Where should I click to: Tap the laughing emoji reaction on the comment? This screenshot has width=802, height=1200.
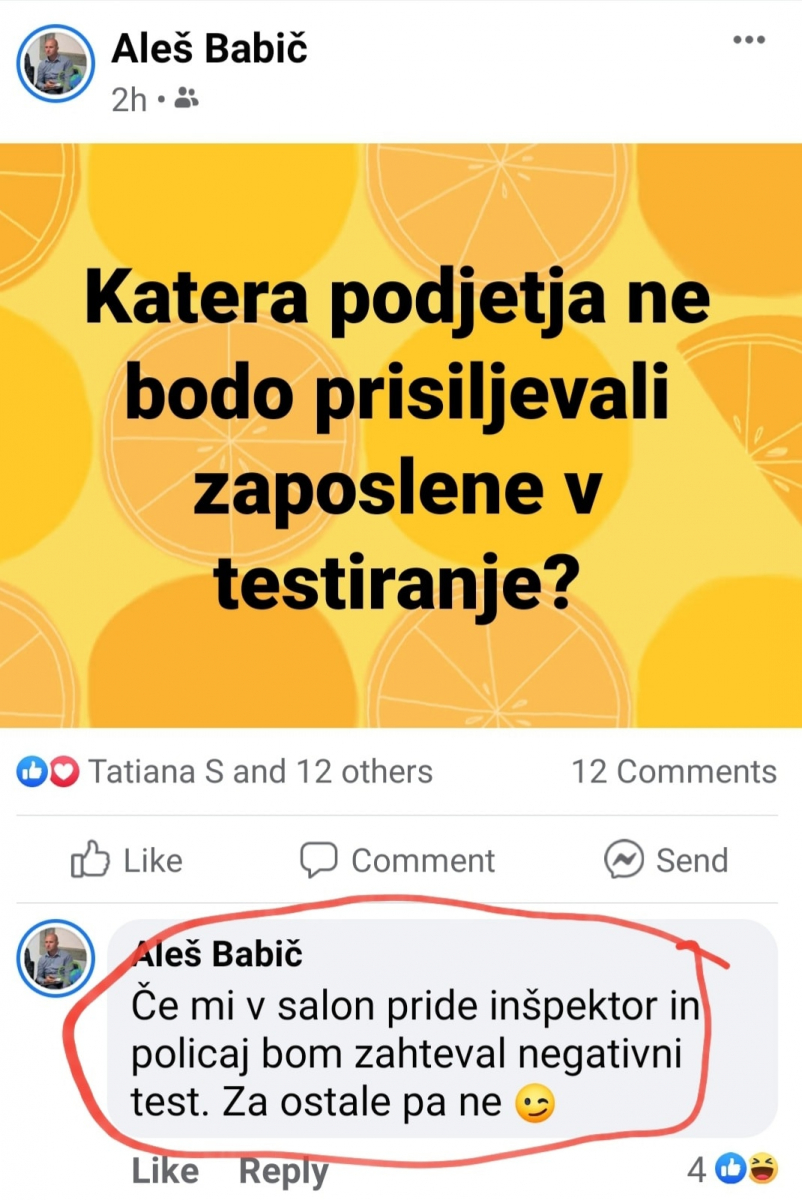pos(763,1166)
